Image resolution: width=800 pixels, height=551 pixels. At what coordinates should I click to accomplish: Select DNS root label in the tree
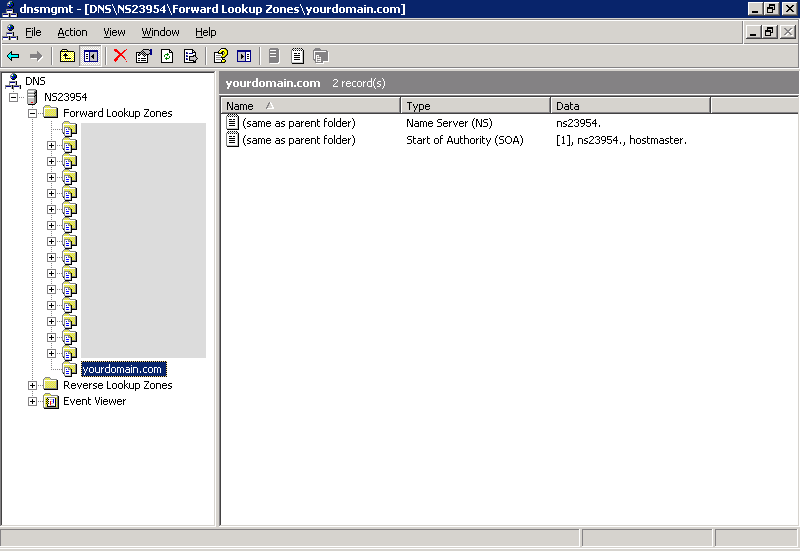click(35, 81)
